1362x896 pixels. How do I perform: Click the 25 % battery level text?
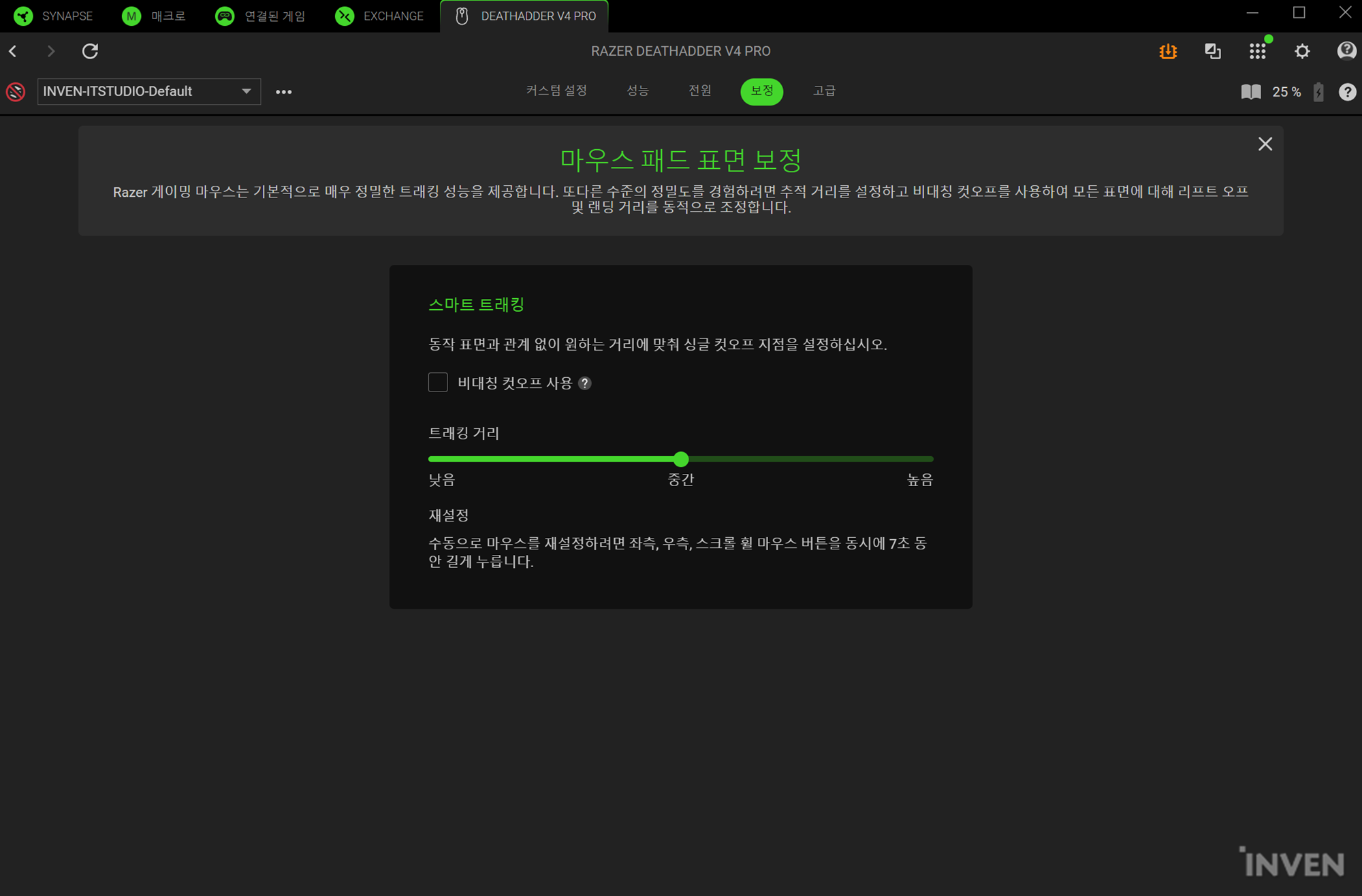click(x=1286, y=92)
